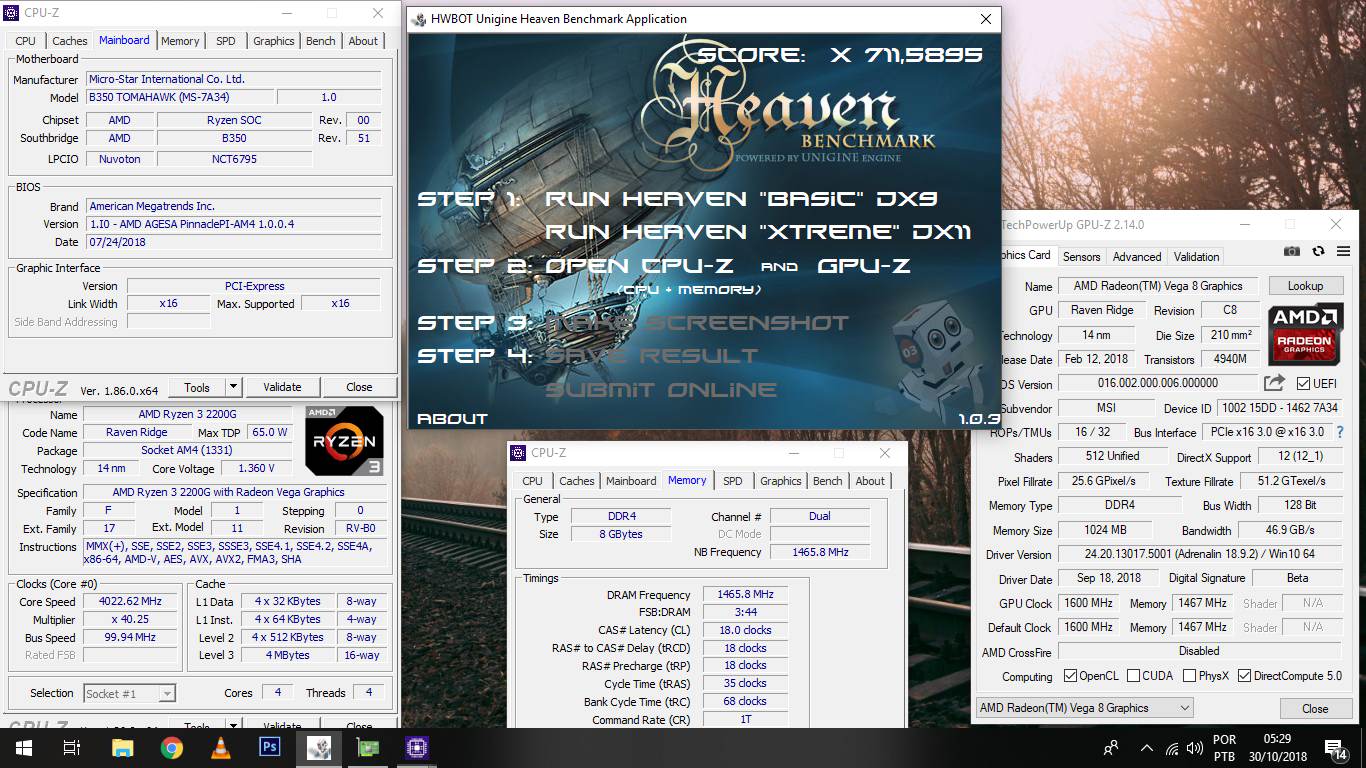Switch to CPU-Z via its purple taskbar icon
Viewport: 1366px width, 768px height.
point(417,747)
